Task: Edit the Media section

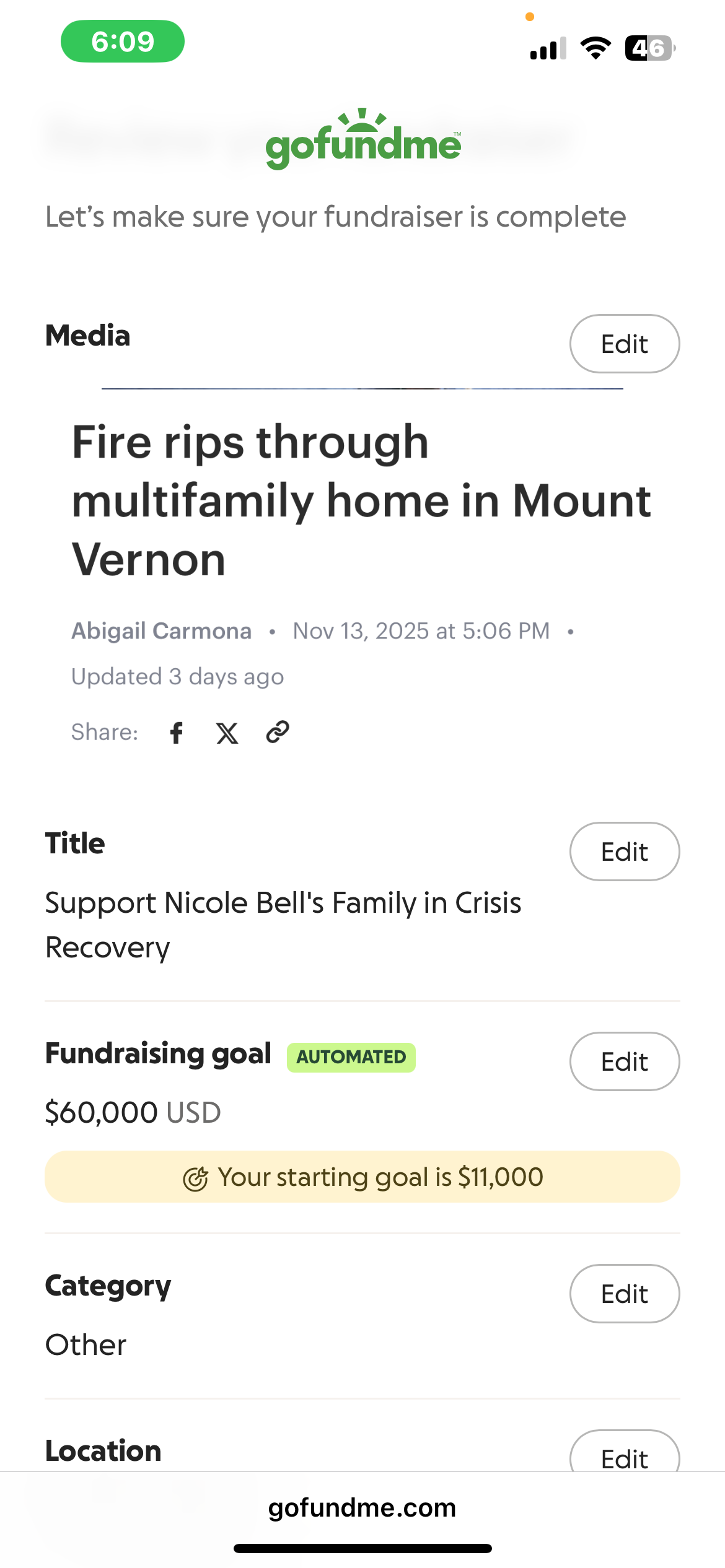Action: pos(624,344)
